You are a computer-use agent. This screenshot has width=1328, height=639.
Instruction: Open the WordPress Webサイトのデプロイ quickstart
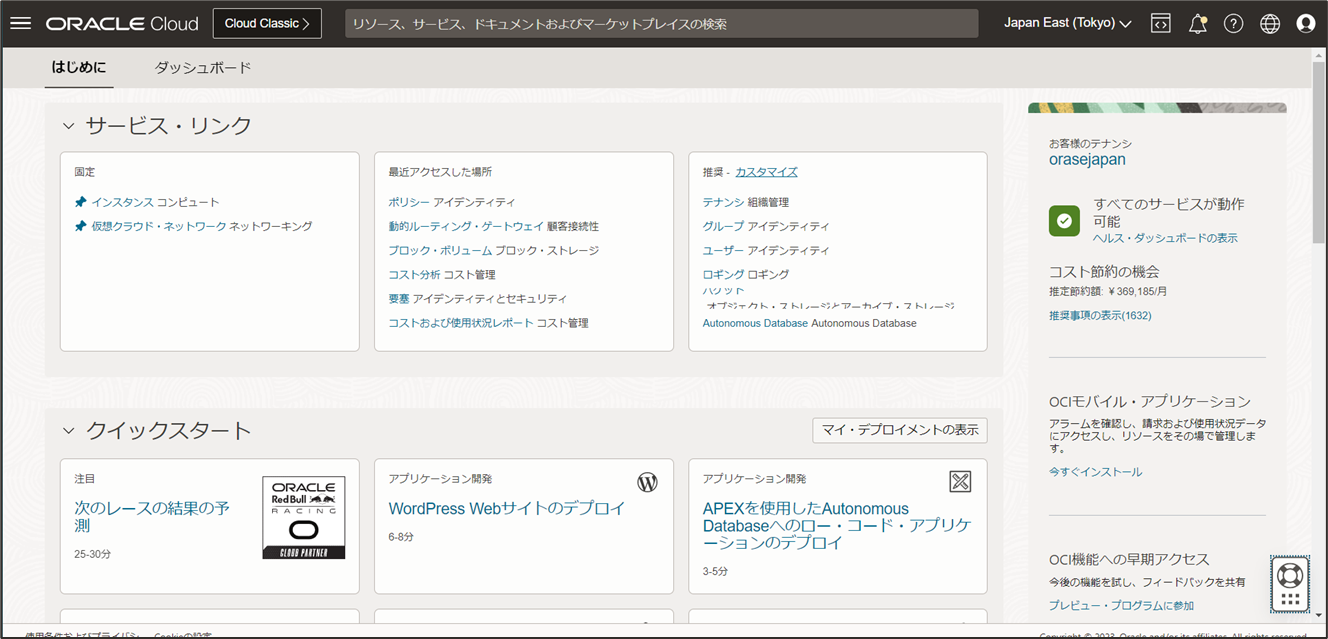click(x=507, y=508)
